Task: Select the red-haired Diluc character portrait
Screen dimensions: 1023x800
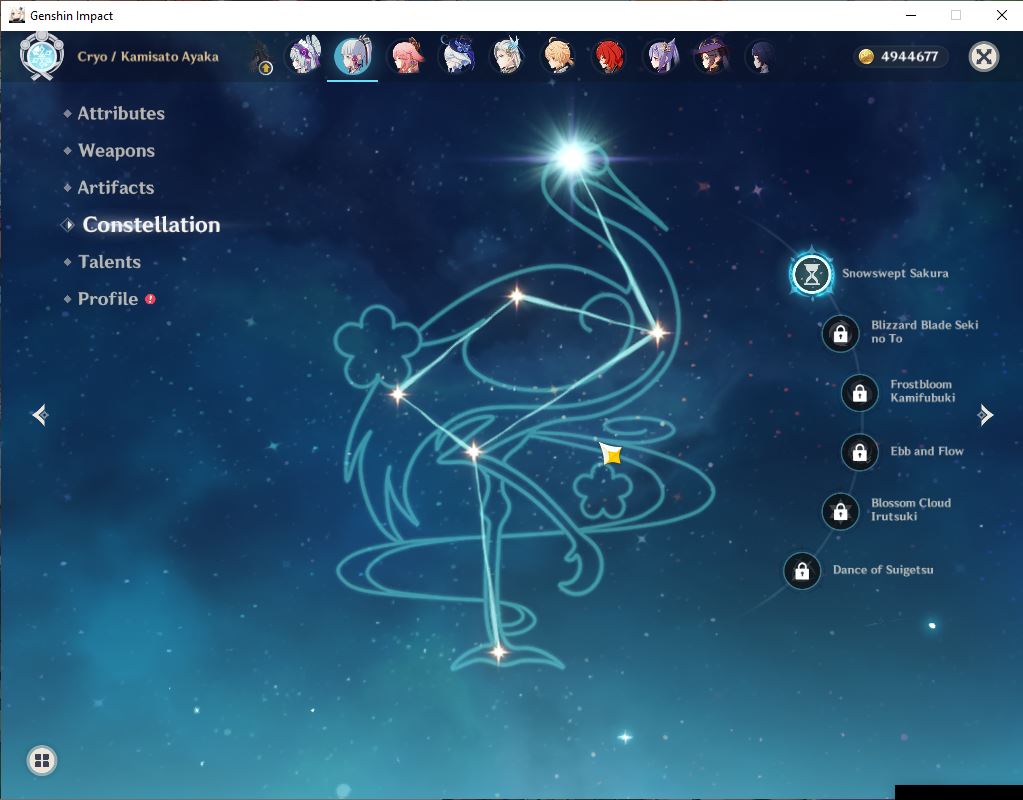Action: click(610, 56)
